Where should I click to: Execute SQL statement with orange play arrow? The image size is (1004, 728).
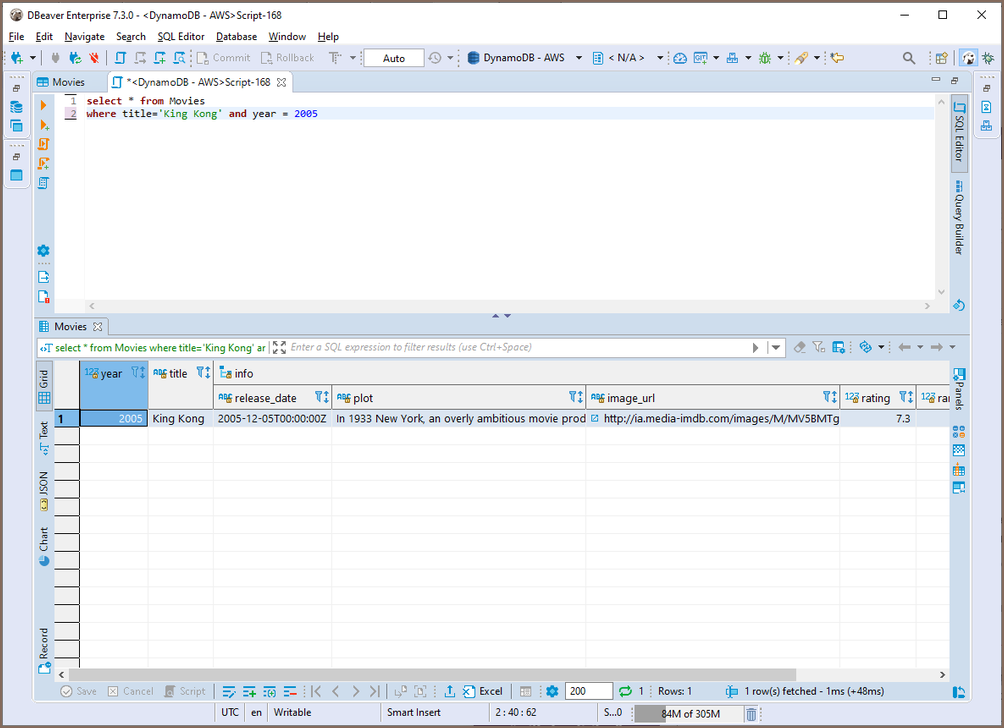44,105
